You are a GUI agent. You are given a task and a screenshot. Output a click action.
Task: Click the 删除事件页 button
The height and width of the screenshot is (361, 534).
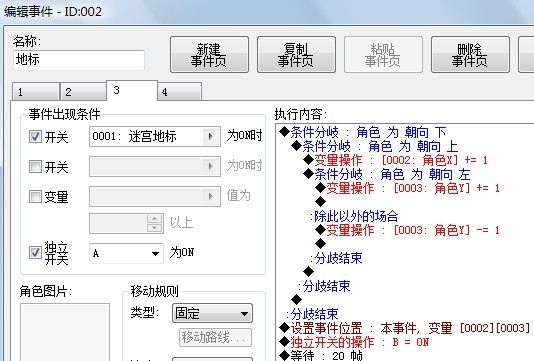coord(470,54)
